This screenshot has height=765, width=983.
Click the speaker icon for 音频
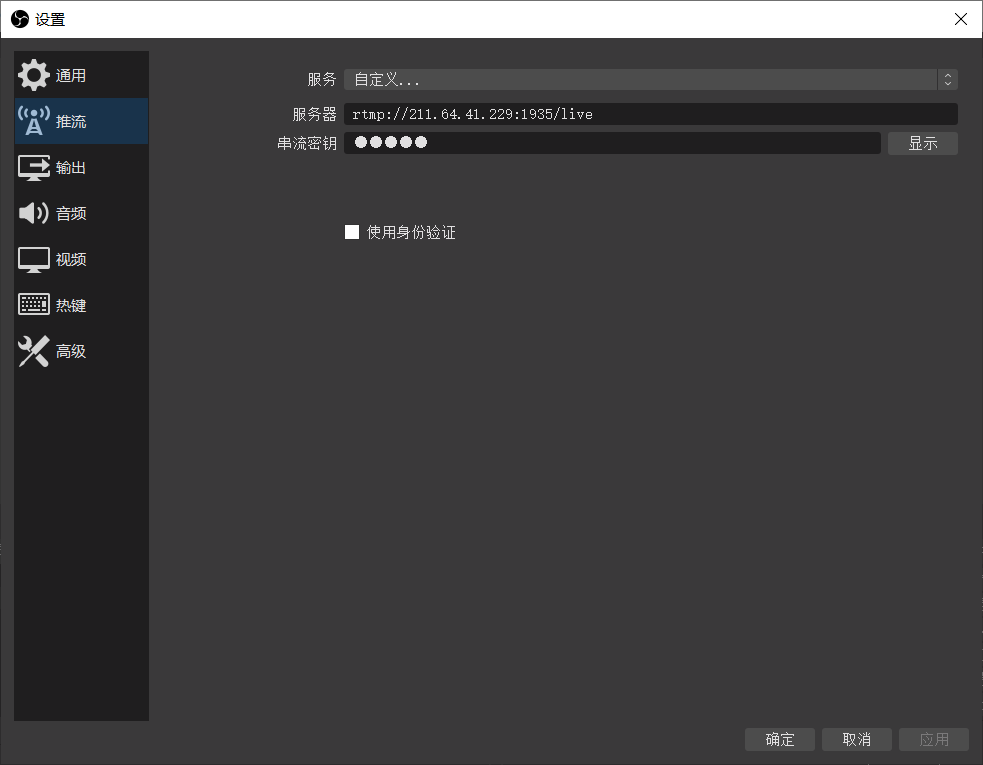[x=34, y=213]
